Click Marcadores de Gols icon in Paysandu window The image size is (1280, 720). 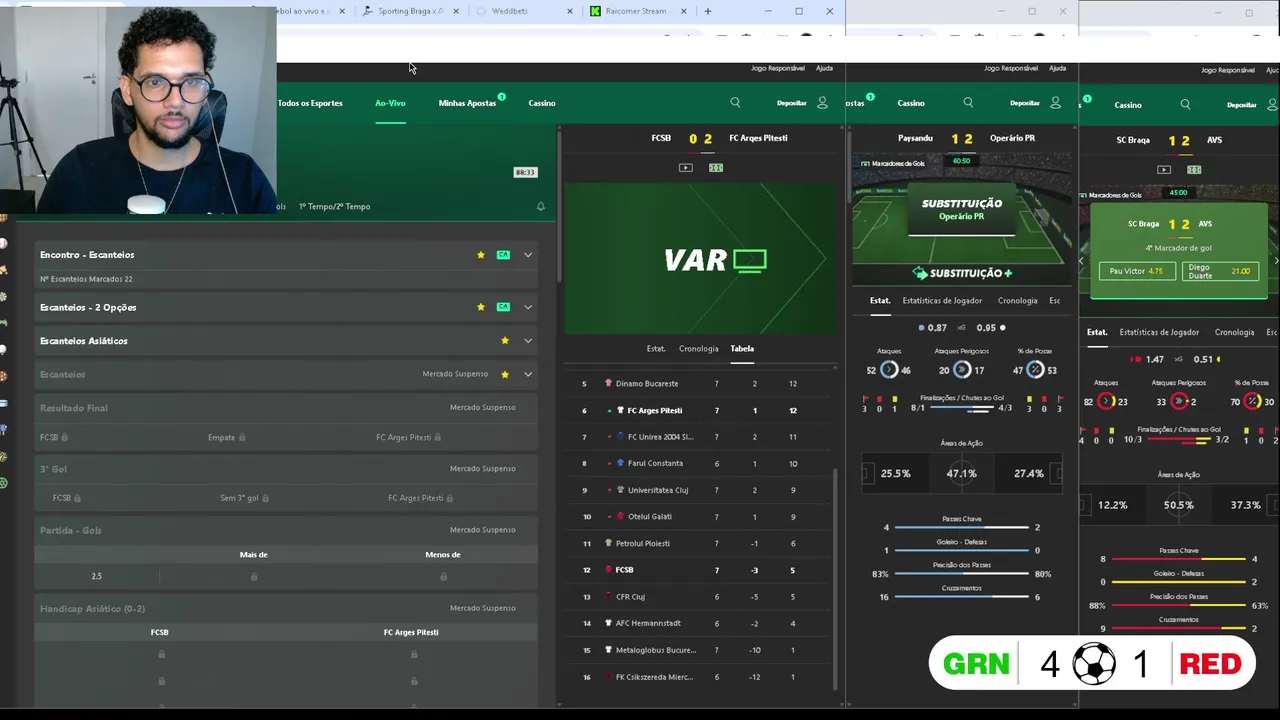point(865,163)
